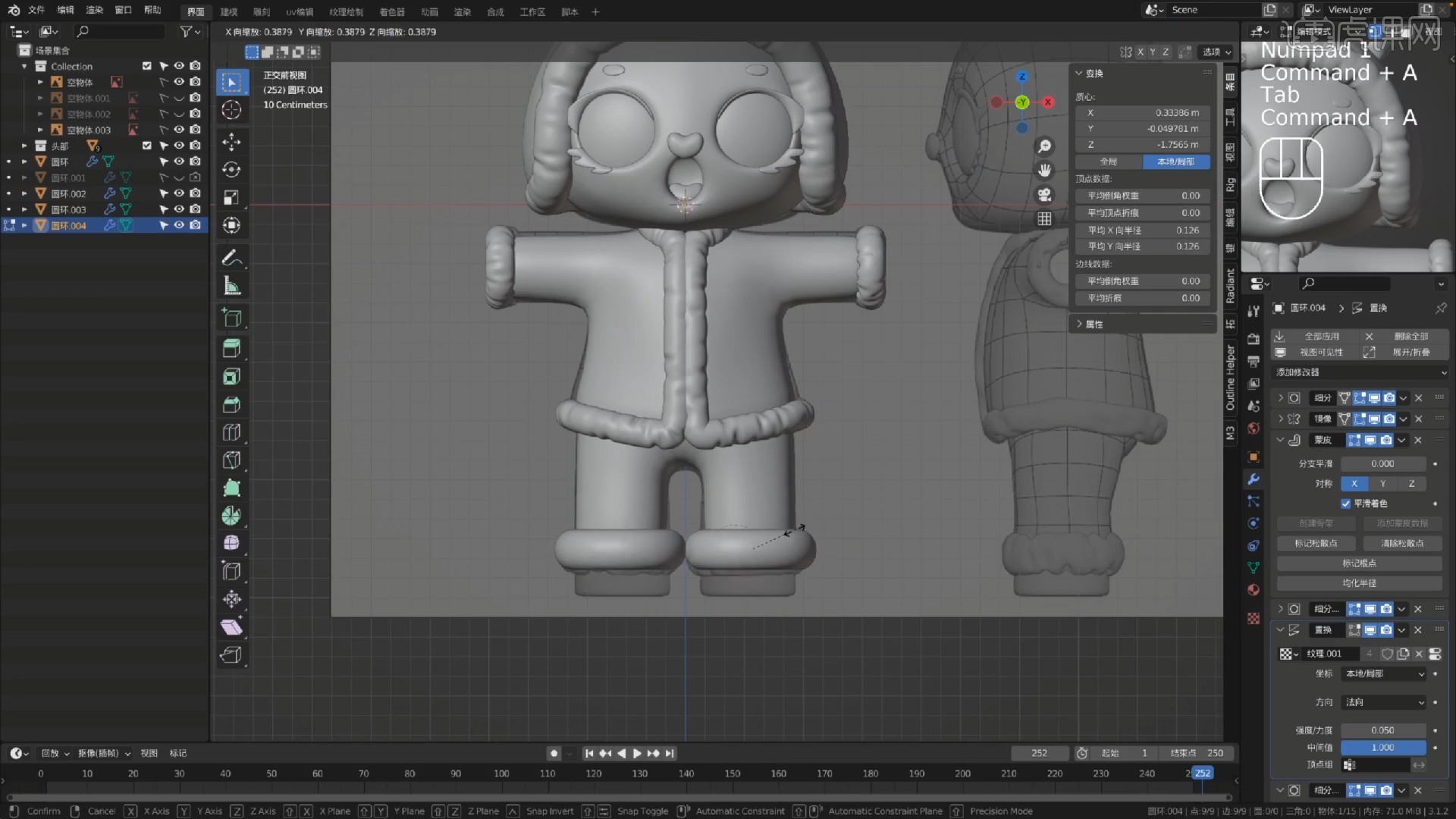The image size is (1456, 819).
Task: Select the Bevel tool
Action: tap(232, 404)
